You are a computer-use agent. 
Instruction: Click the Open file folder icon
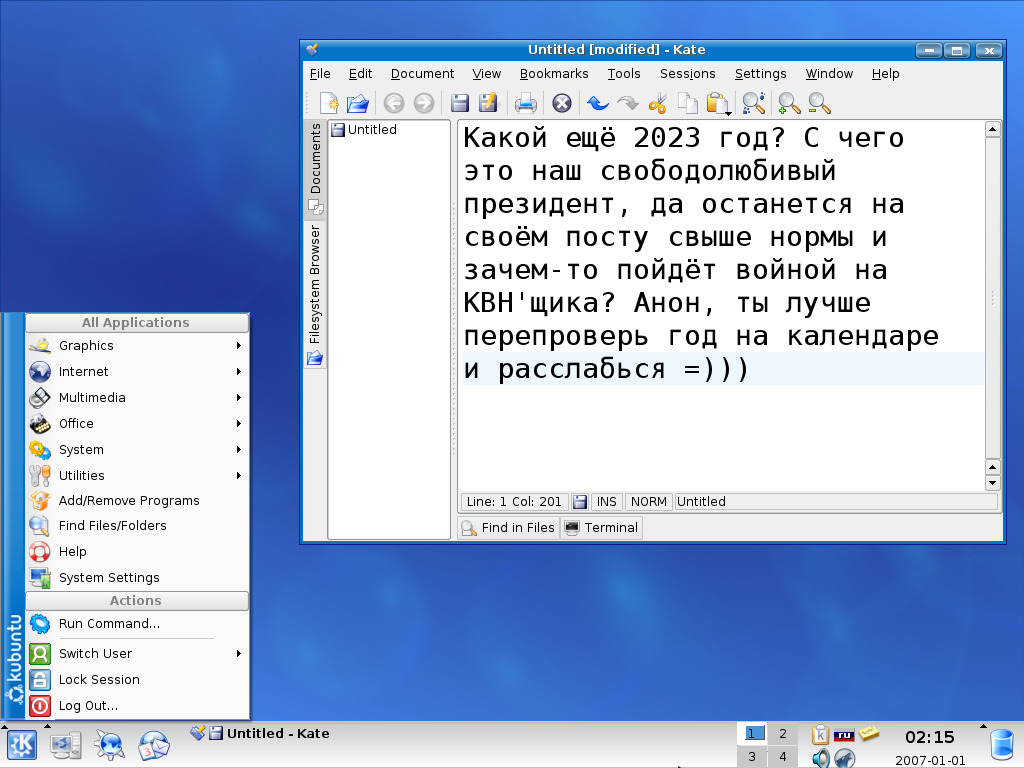point(358,103)
